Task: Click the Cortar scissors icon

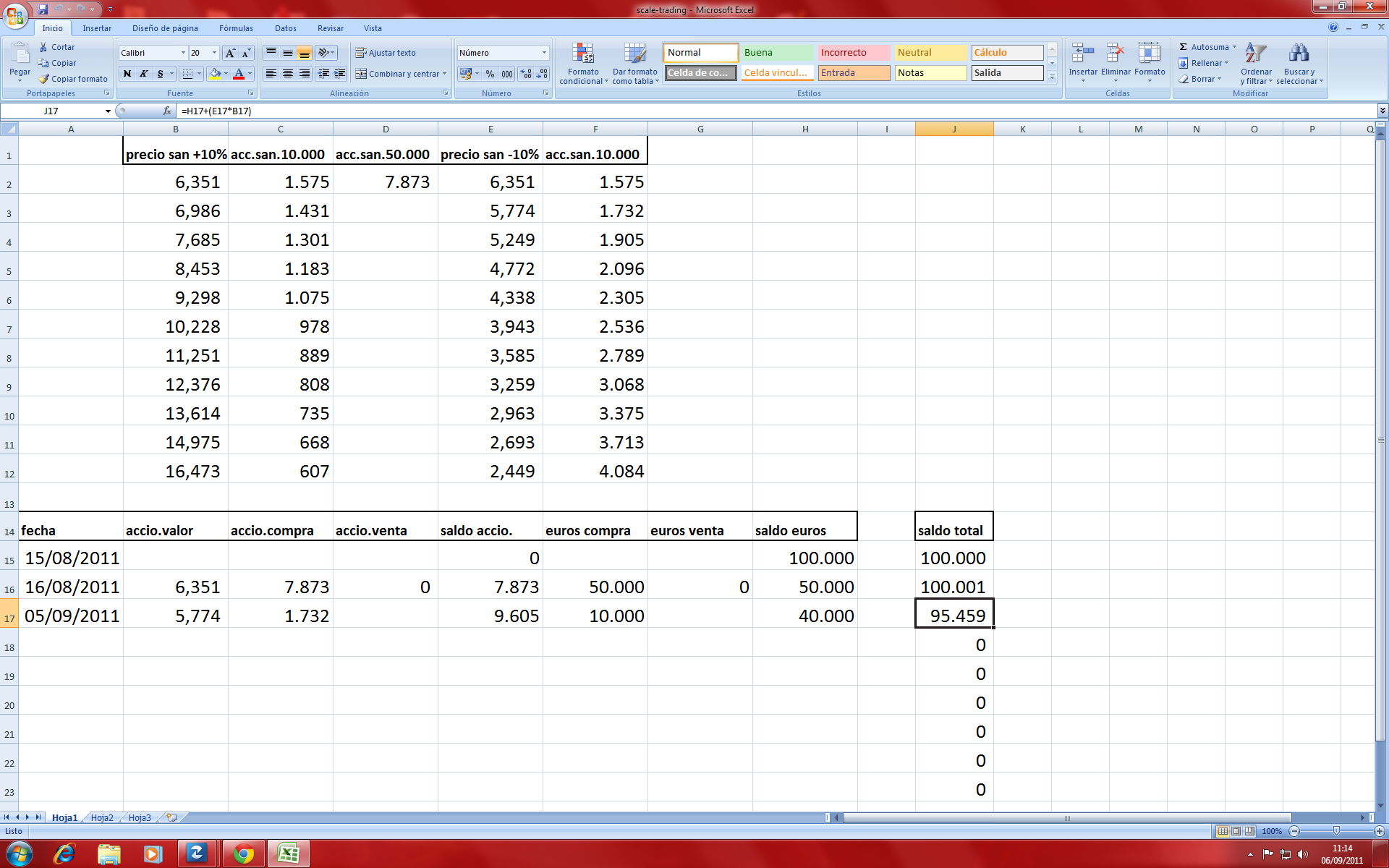Action: (x=43, y=47)
